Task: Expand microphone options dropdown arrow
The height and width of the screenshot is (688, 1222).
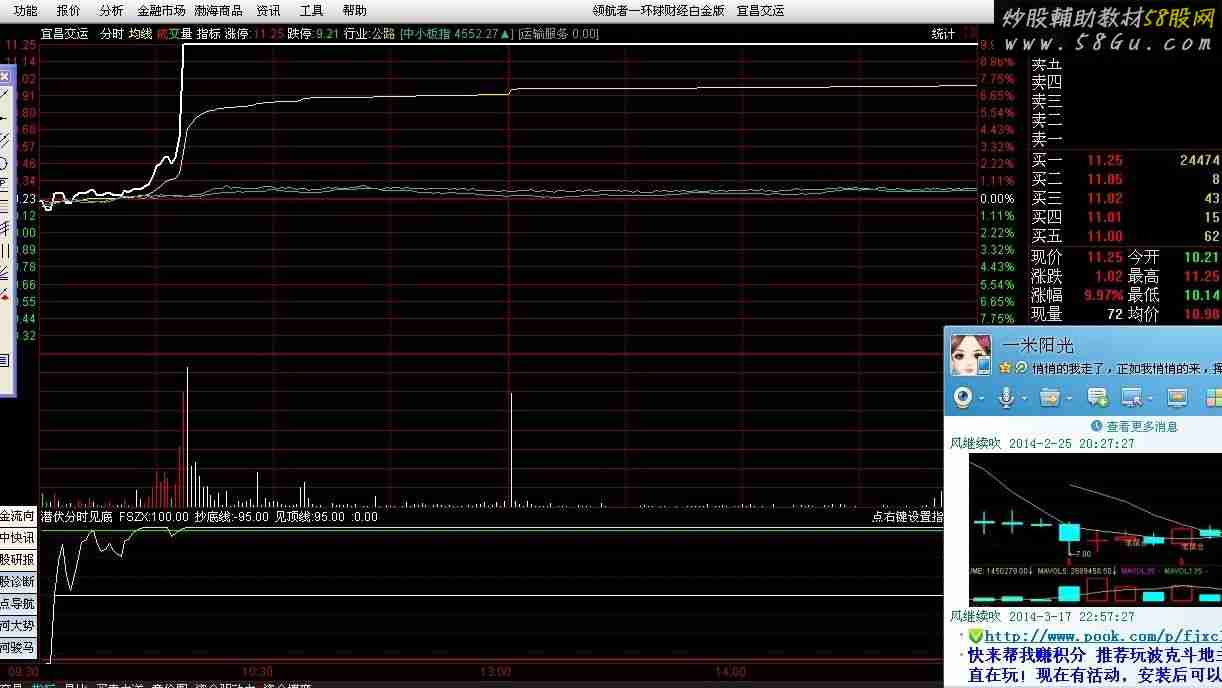Action: pyautogui.click(x=1024, y=399)
